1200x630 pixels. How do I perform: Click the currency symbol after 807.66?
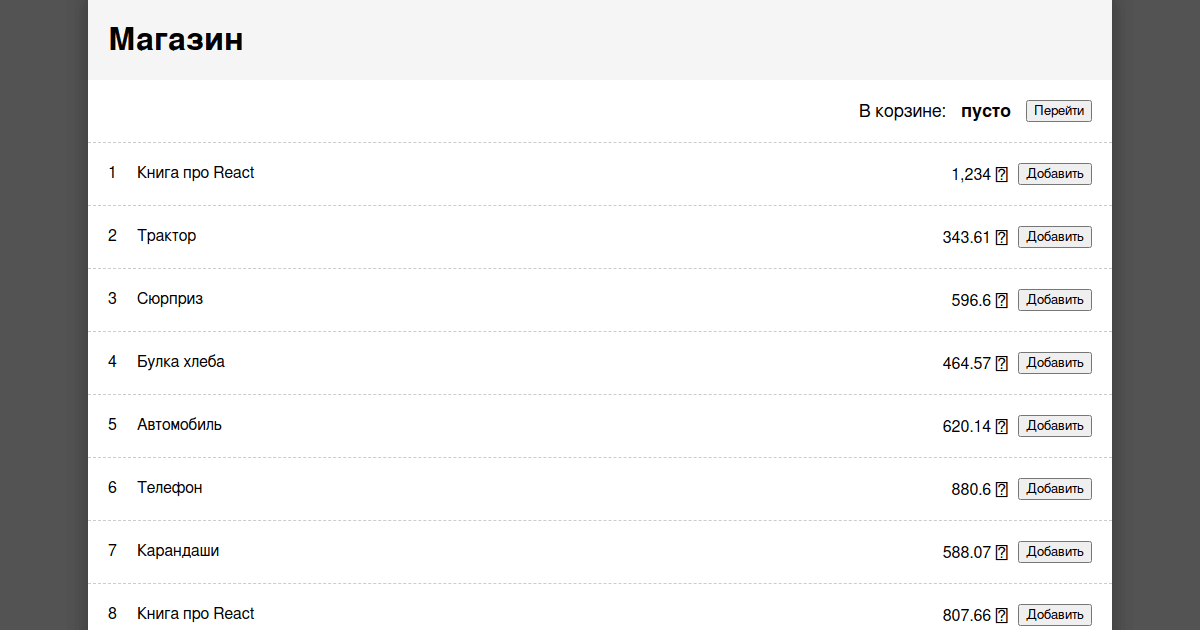pos(1002,616)
